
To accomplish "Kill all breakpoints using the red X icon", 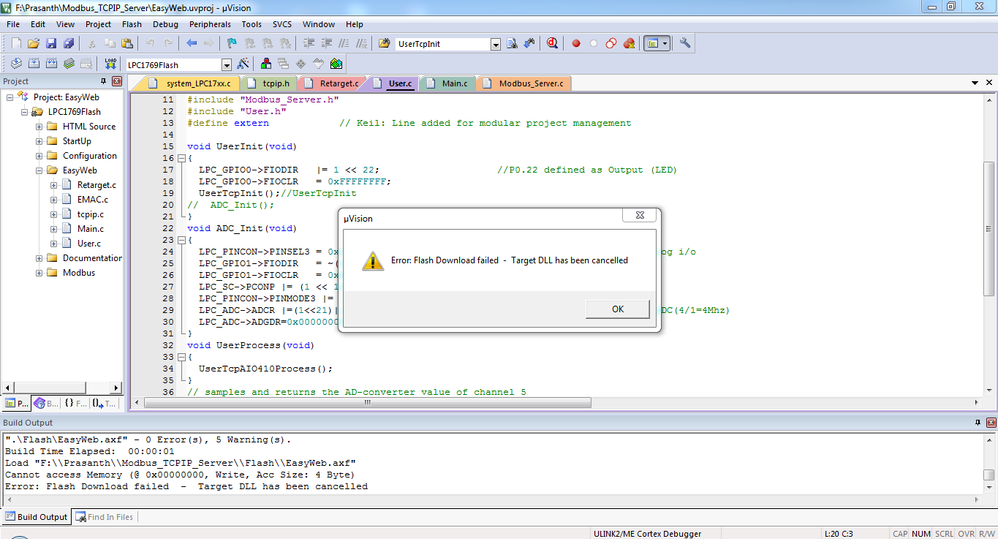I will [629, 43].
